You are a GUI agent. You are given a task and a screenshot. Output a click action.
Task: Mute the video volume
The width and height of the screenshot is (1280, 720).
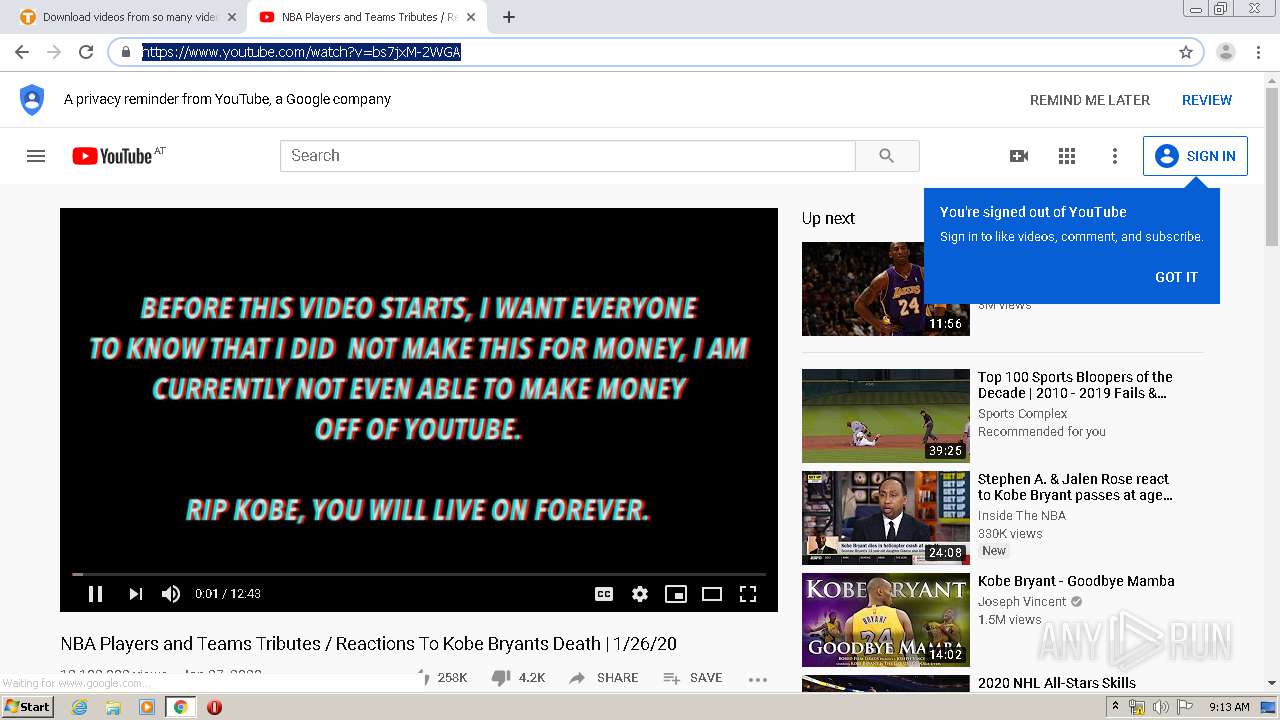click(x=171, y=594)
